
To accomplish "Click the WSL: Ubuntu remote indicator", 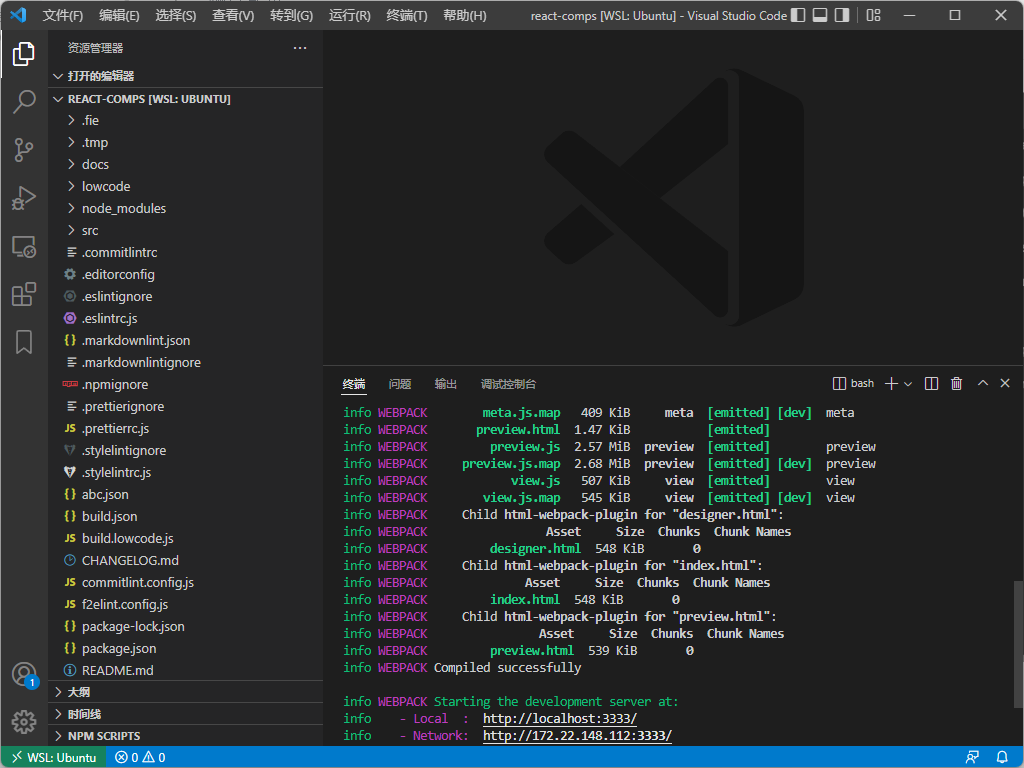I will coord(54,758).
